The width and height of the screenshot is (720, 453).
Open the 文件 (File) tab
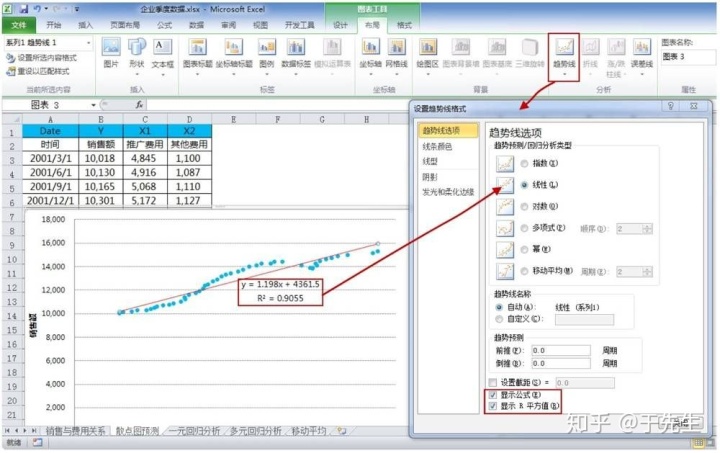(19, 25)
